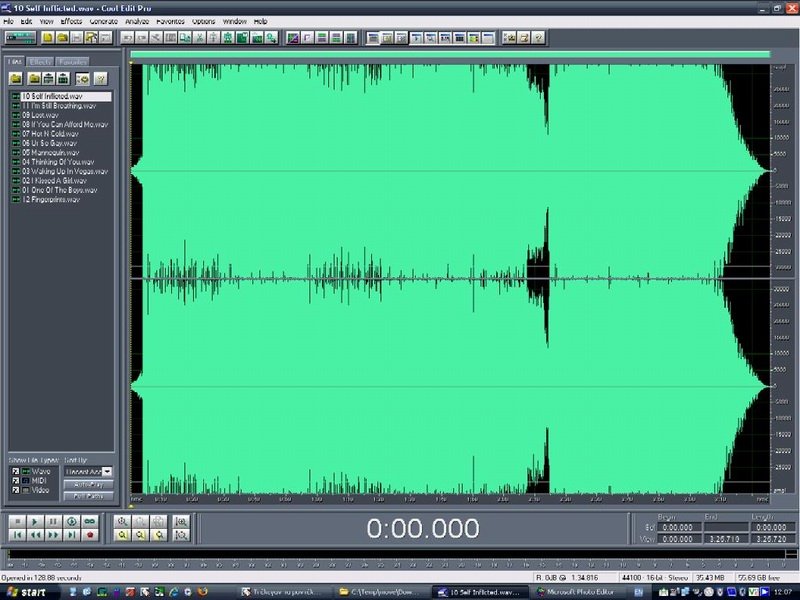
Task: Click the Go to End transport button
Action: [71, 536]
